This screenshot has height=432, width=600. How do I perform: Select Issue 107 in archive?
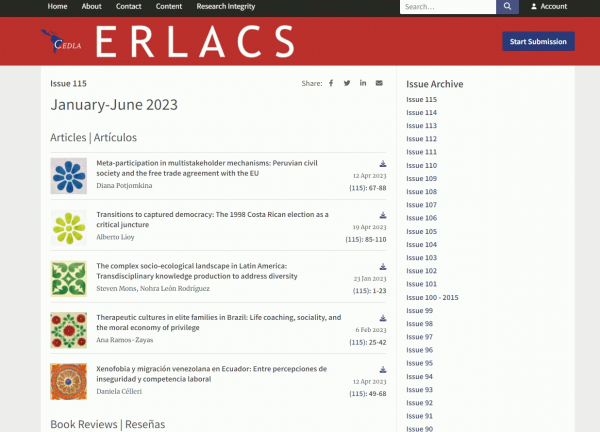[x=421, y=205]
